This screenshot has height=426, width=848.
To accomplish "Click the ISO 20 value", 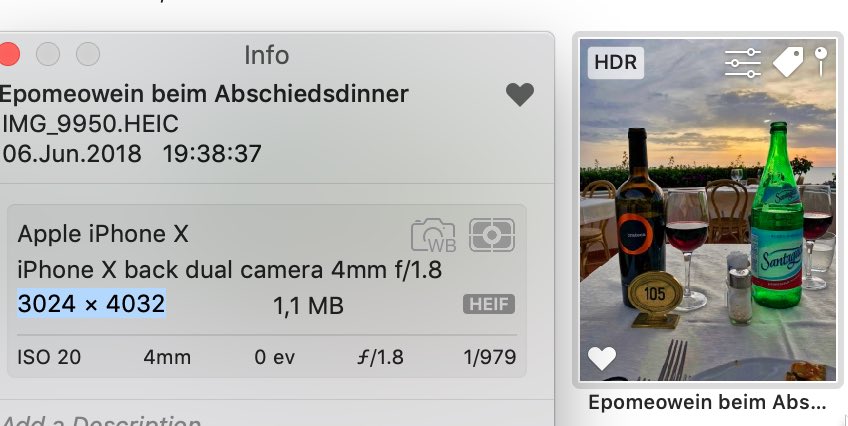I will coord(50,357).
